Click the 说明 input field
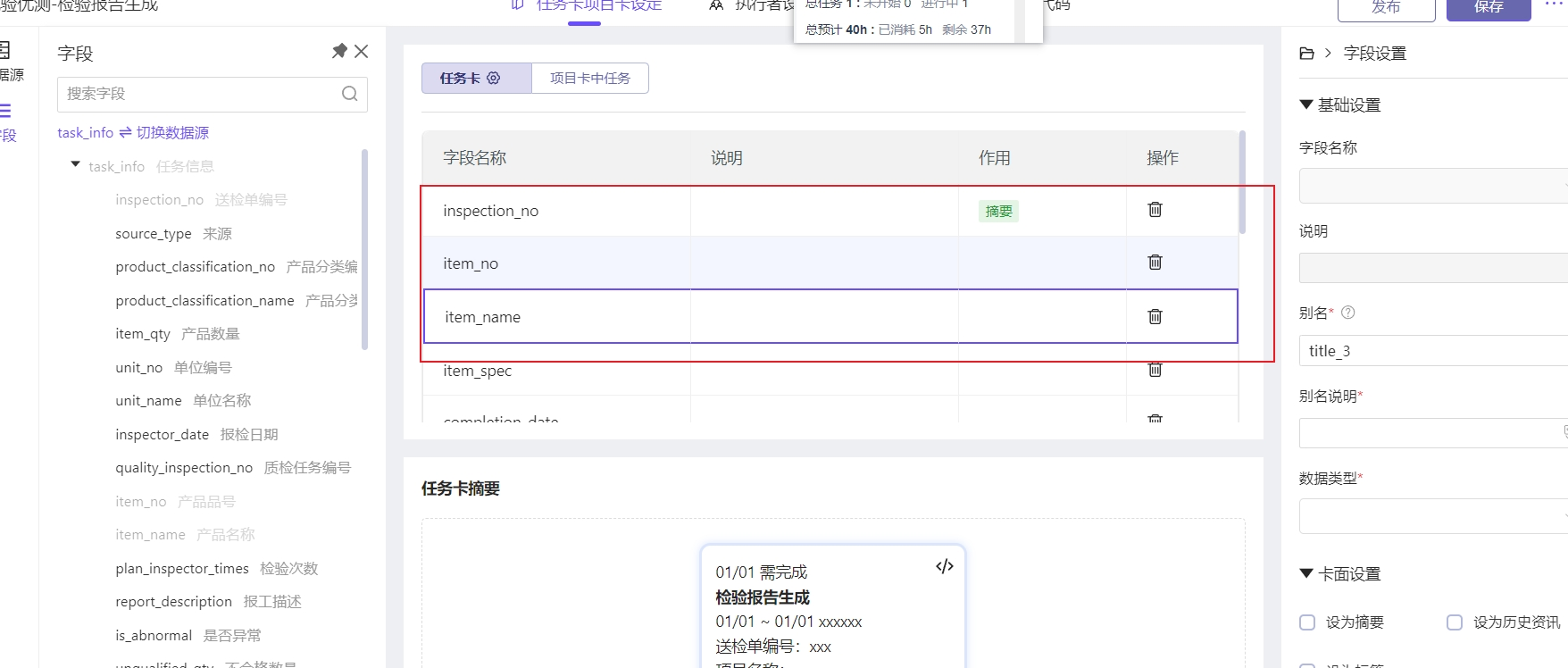Screen dimensions: 1568x668 (1433, 268)
